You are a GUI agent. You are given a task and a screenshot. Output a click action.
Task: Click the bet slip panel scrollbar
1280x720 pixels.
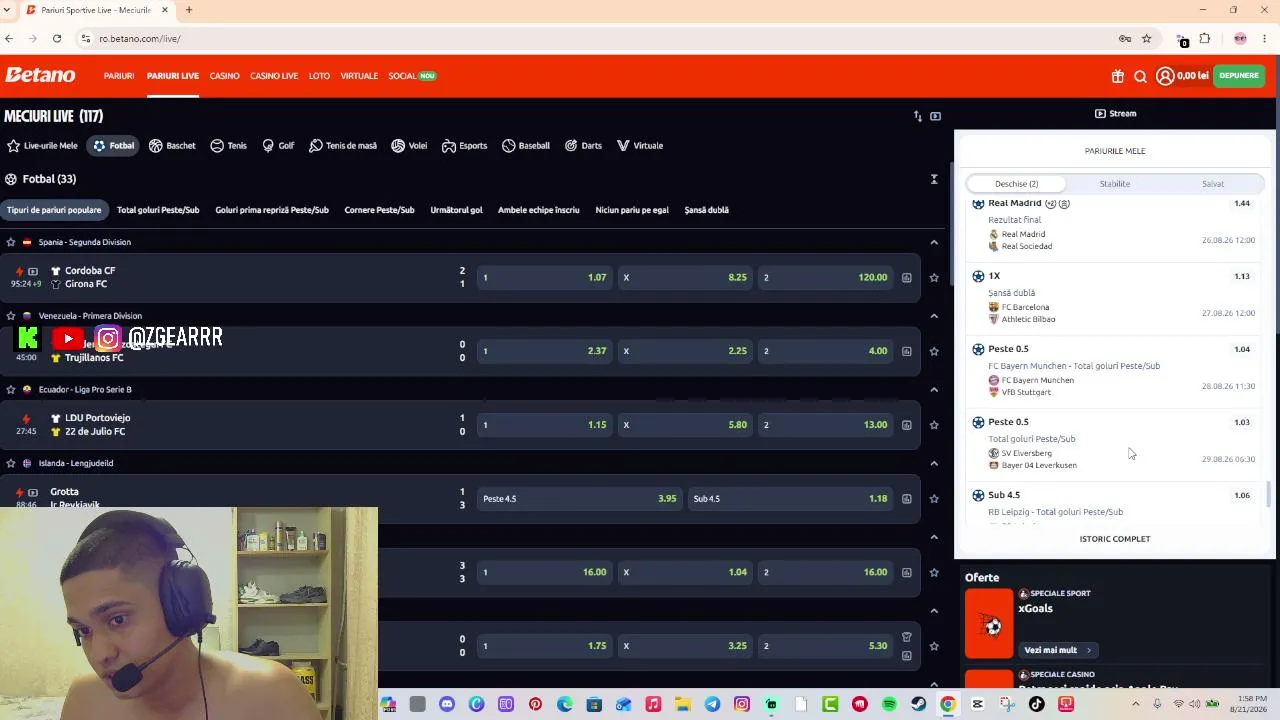(x=1268, y=494)
